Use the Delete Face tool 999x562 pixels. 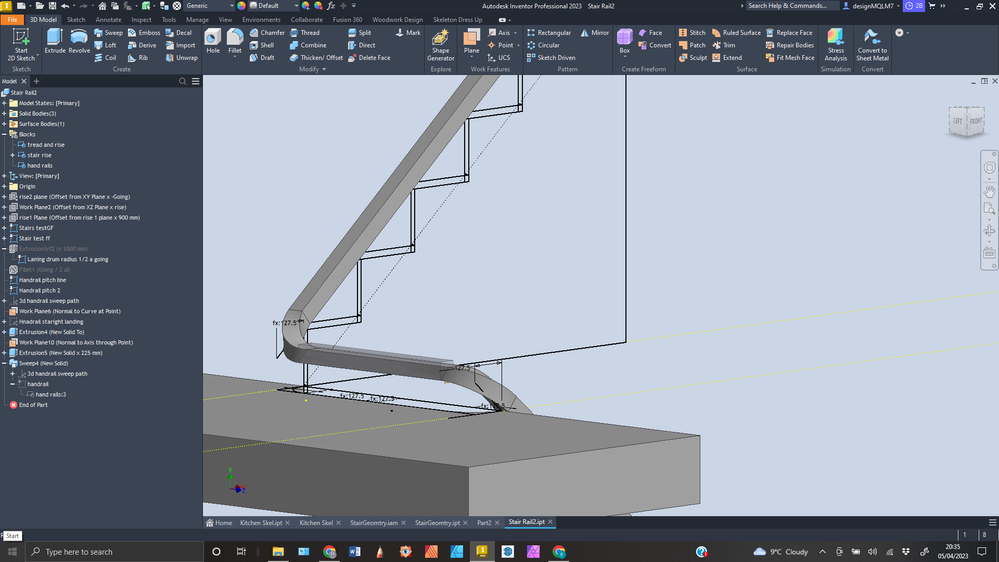point(369,57)
